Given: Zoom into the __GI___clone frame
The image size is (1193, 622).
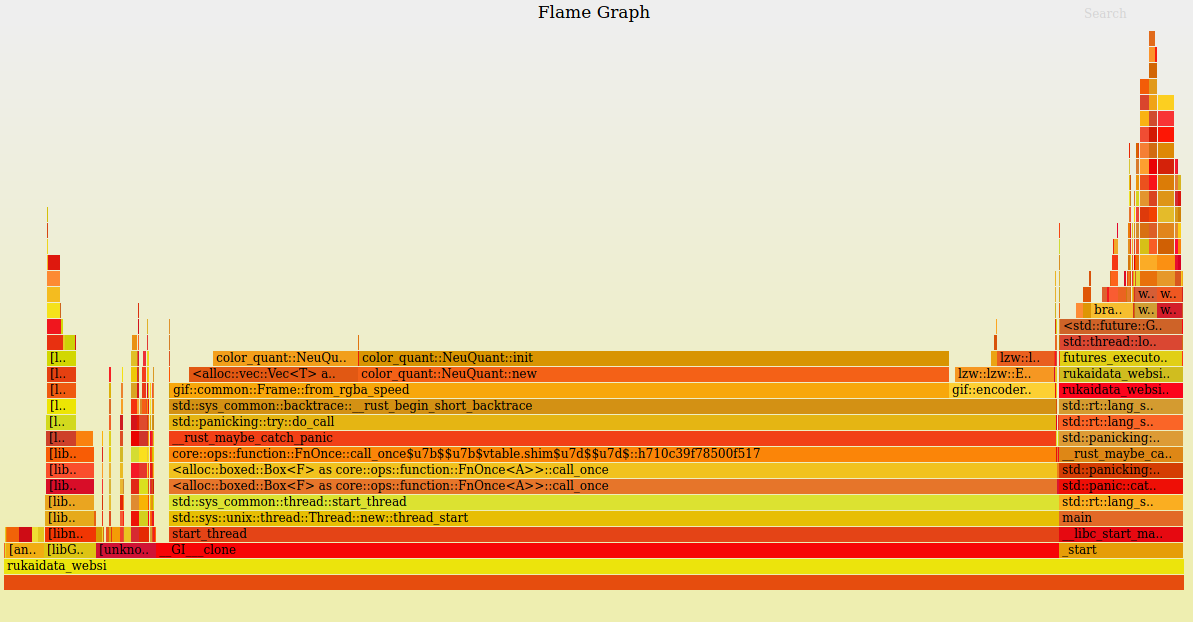Looking at the screenshot, I should click(x=607, y=551).
